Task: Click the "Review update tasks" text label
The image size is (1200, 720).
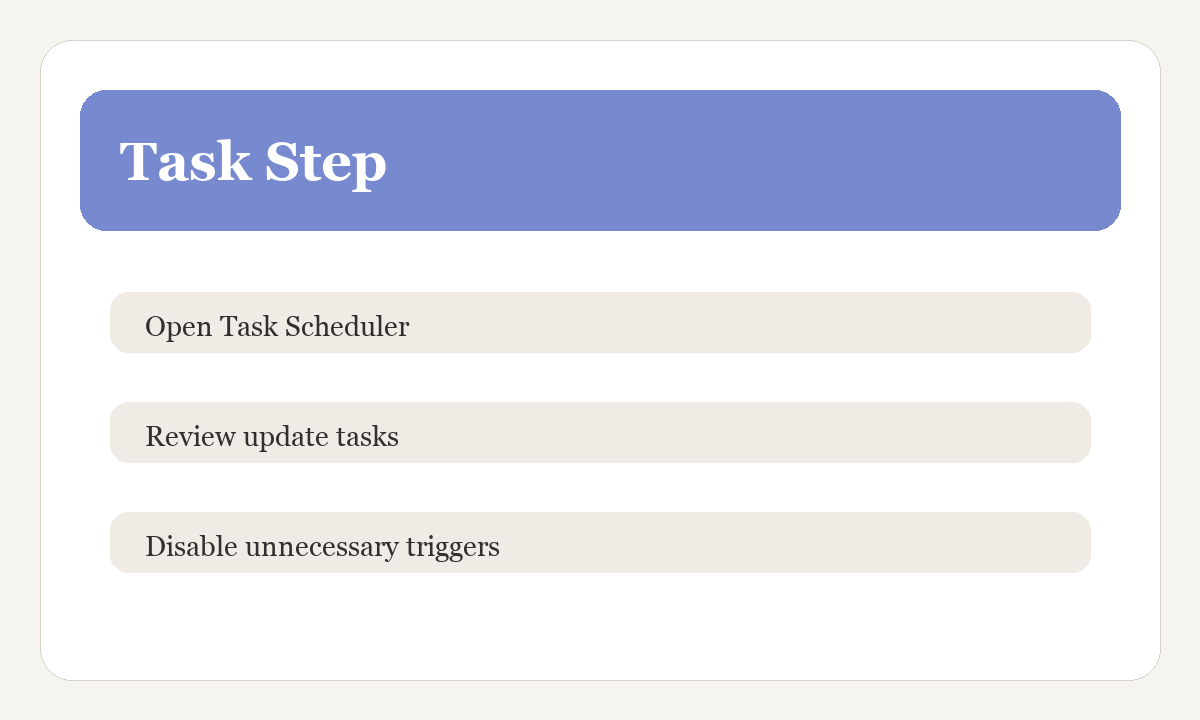Action: coord(272,437)
